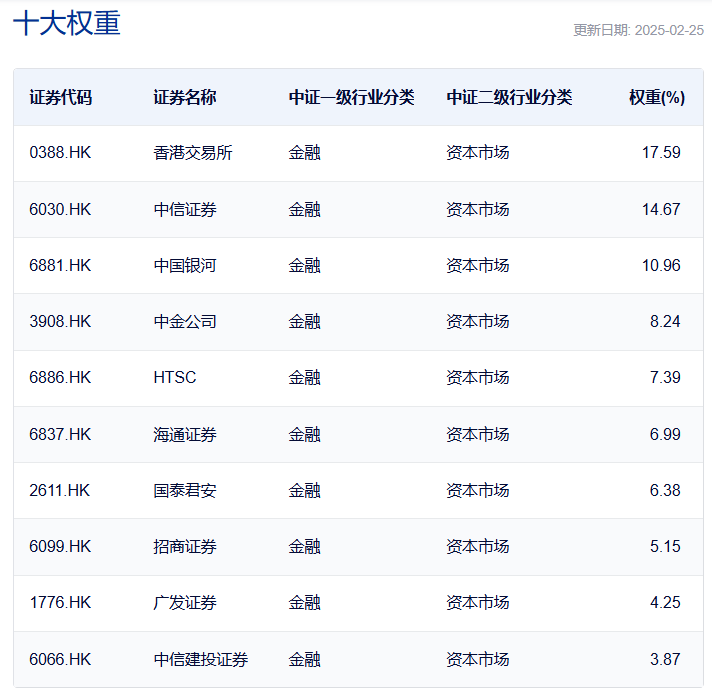
Task: Click weight value 6.99
Action: coord(665,435)
